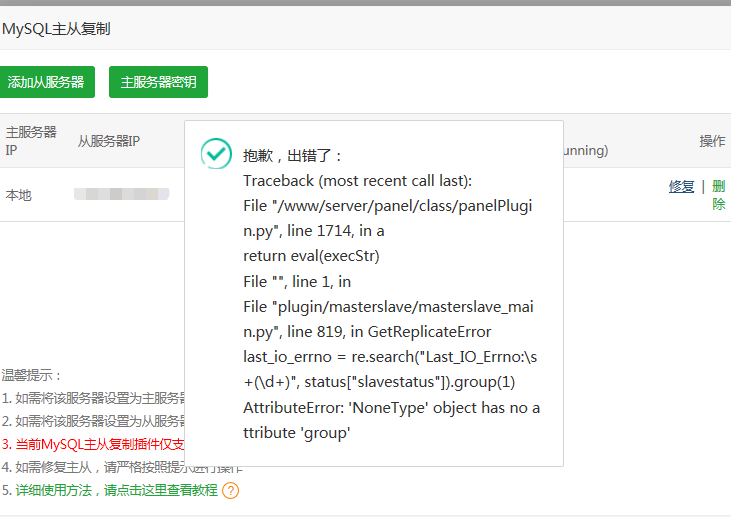Click the red tip 3 当前MySQL主从复制插件 text
This screenshot has height=517, width=731.
(x=93, y=444)
